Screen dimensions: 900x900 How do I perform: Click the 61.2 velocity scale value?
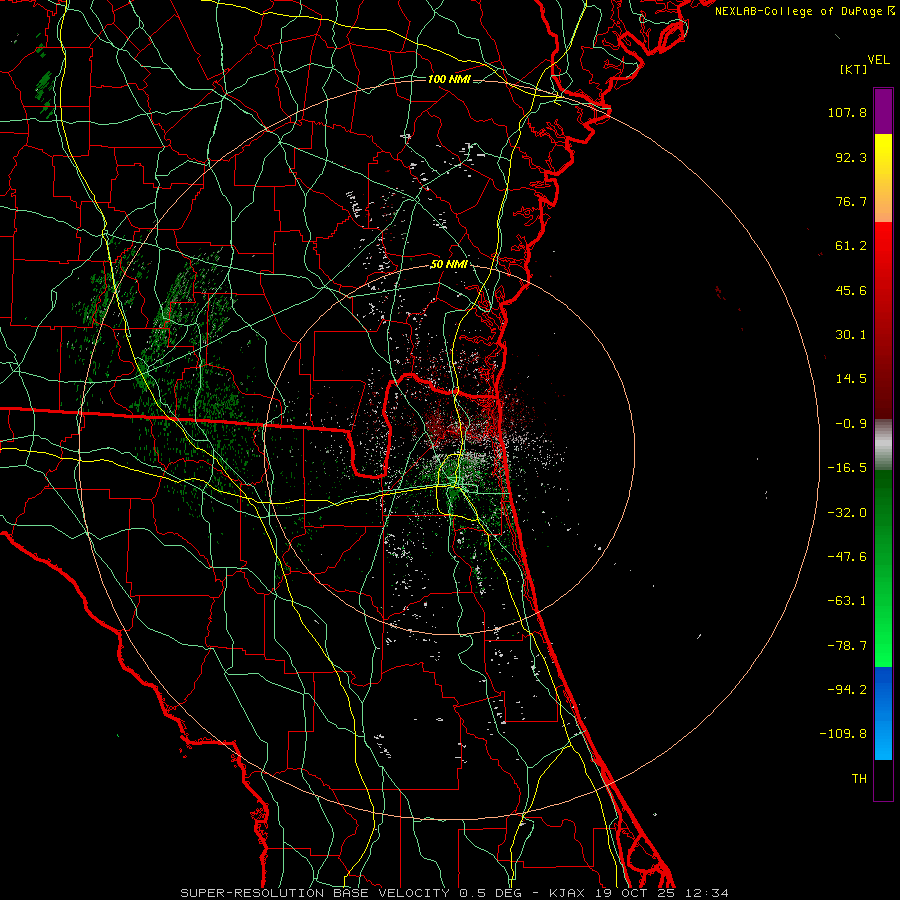(851, 246)
